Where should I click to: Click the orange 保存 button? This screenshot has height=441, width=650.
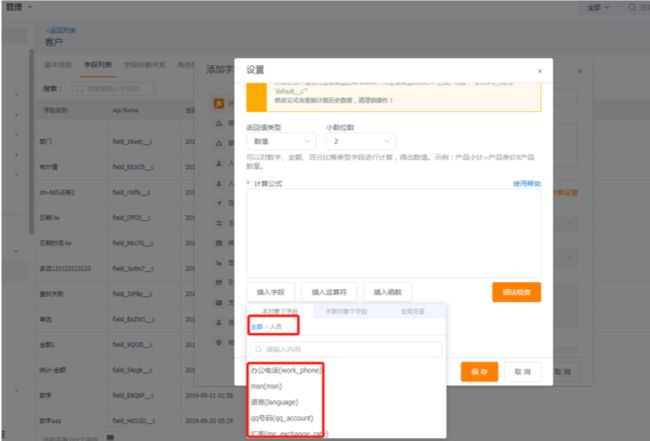point(479,371)
